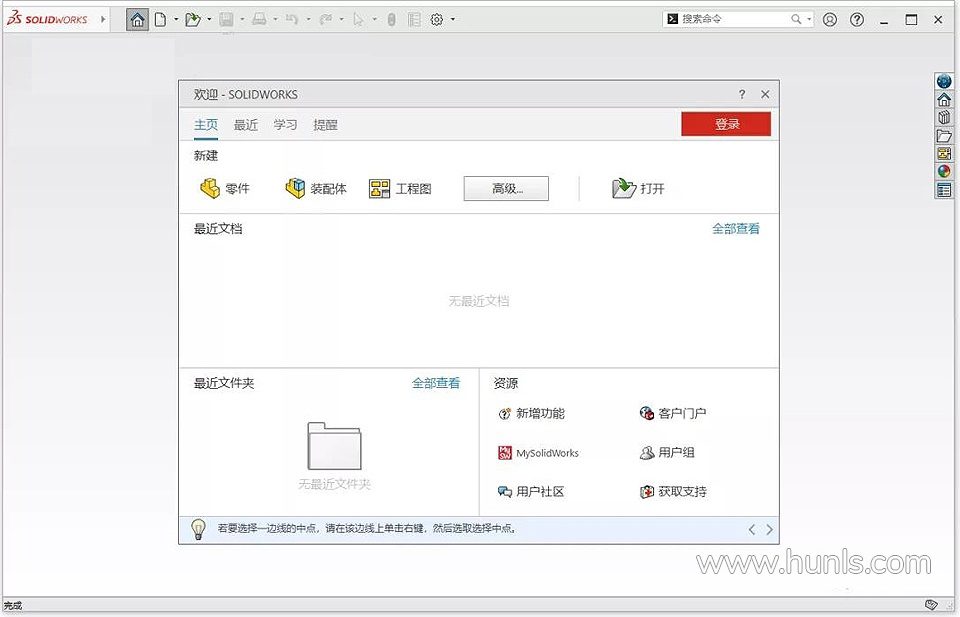Screen dimensions: 960x617
Task: Click the 打开 open file button
Action: (x=638, y=189)
